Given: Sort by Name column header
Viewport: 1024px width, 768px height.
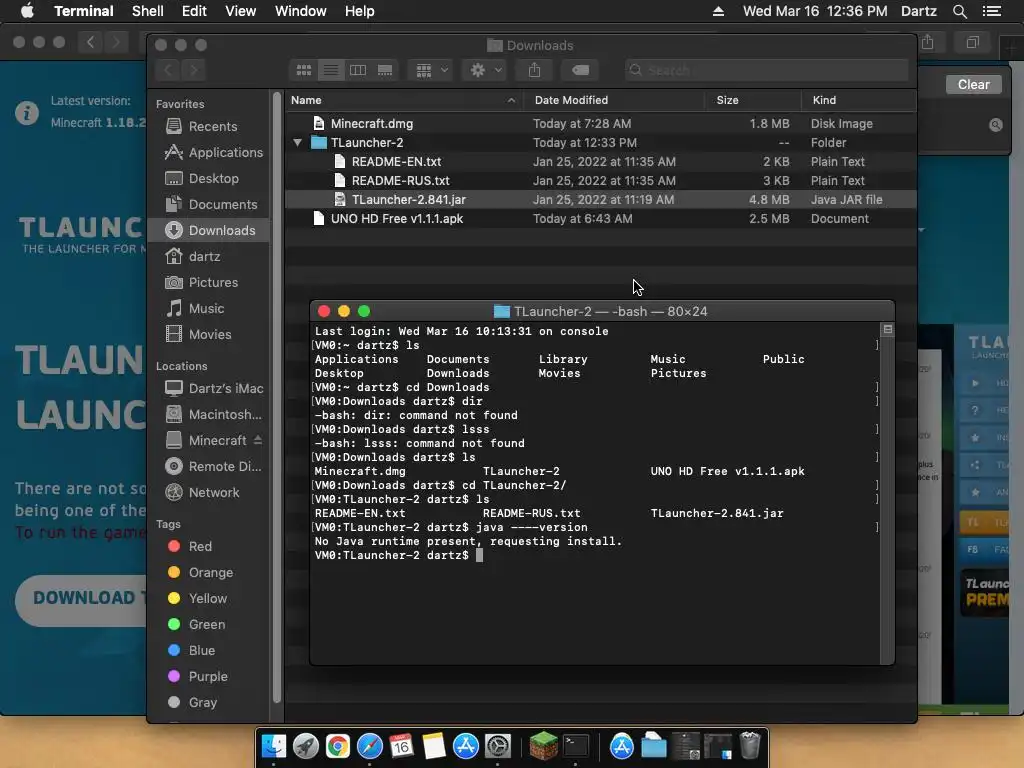Looking at the screenshot, I should click(x=403, y=100).
